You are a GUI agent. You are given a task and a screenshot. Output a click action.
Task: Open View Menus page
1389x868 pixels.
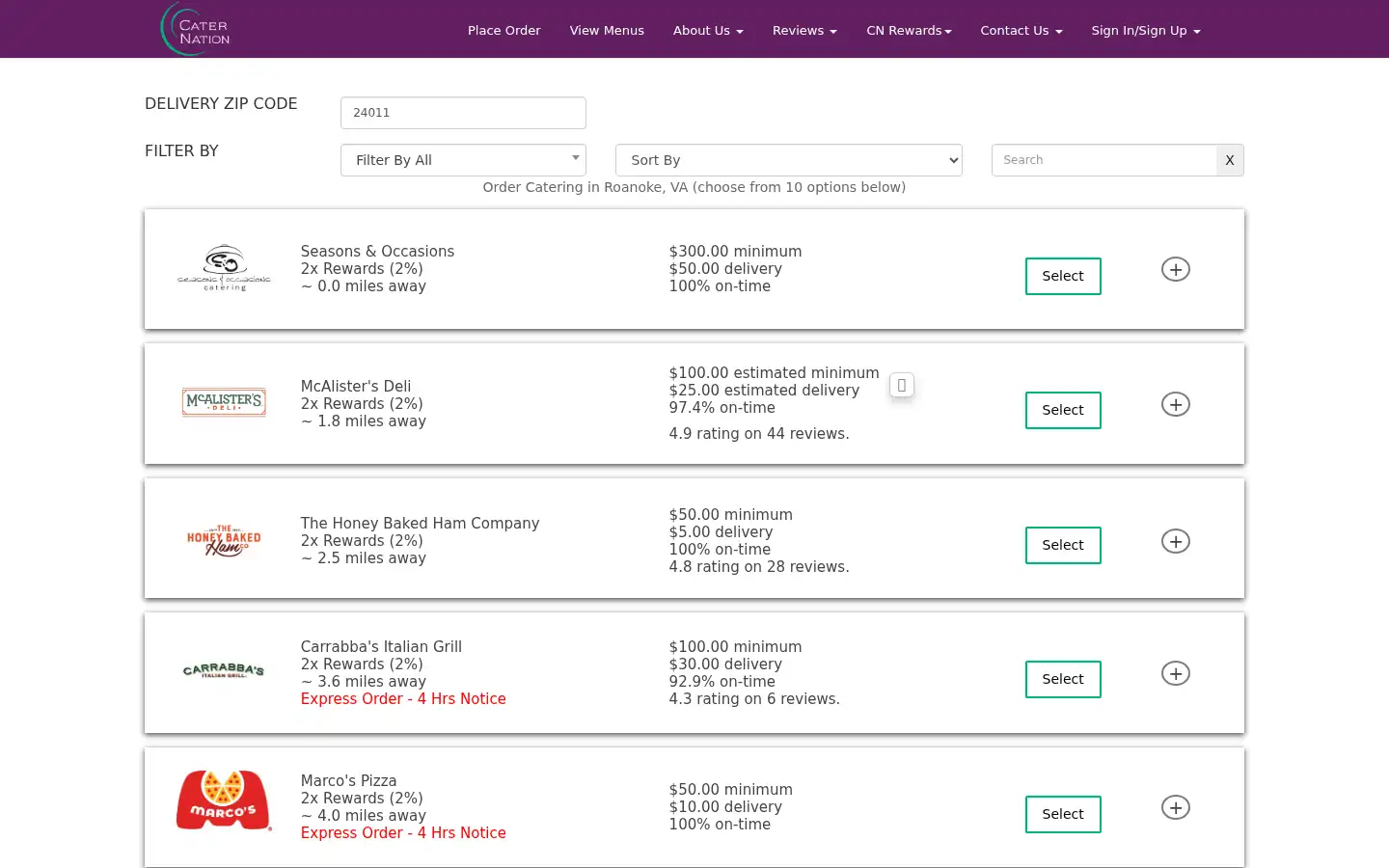pos(607,31)
